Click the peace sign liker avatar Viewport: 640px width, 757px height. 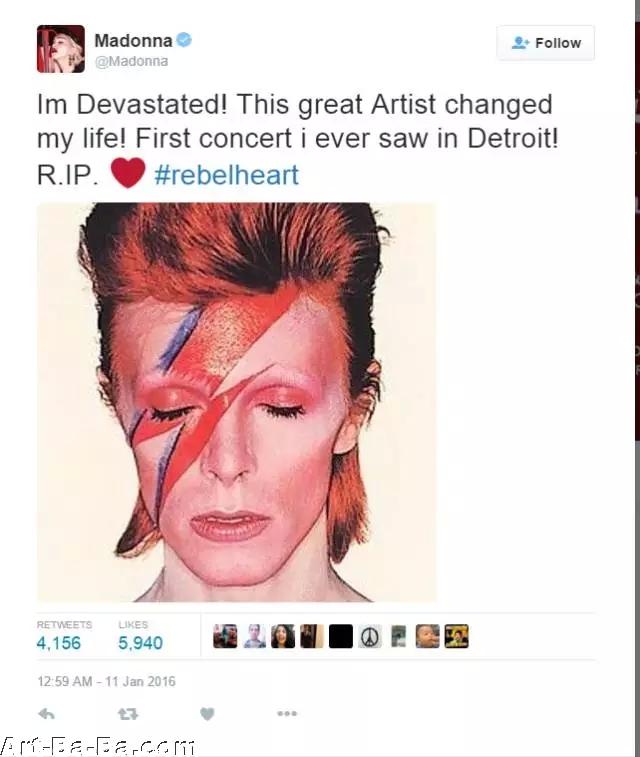click(370, 636)
